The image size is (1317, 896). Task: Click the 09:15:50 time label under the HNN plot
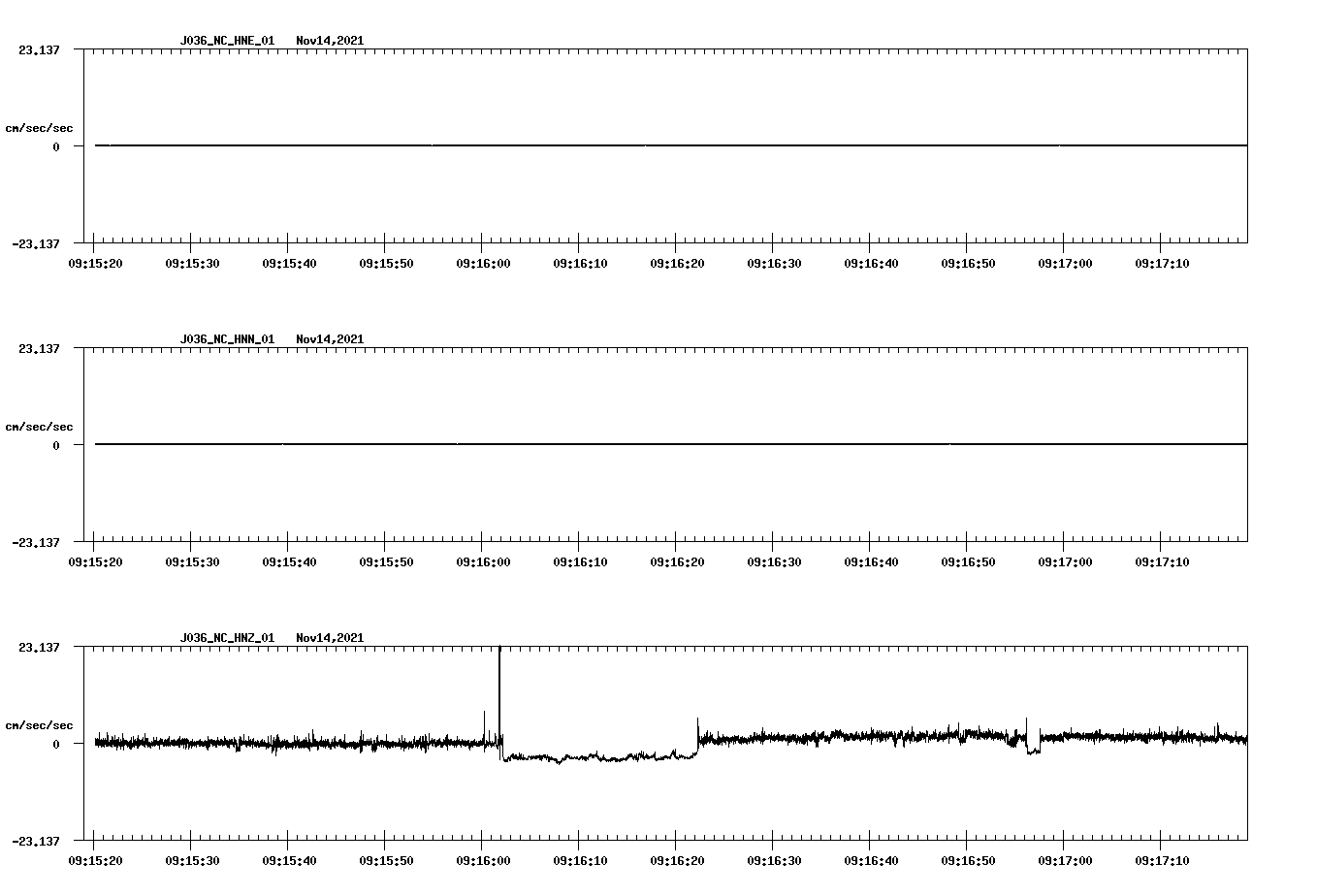tap(386, 562)
